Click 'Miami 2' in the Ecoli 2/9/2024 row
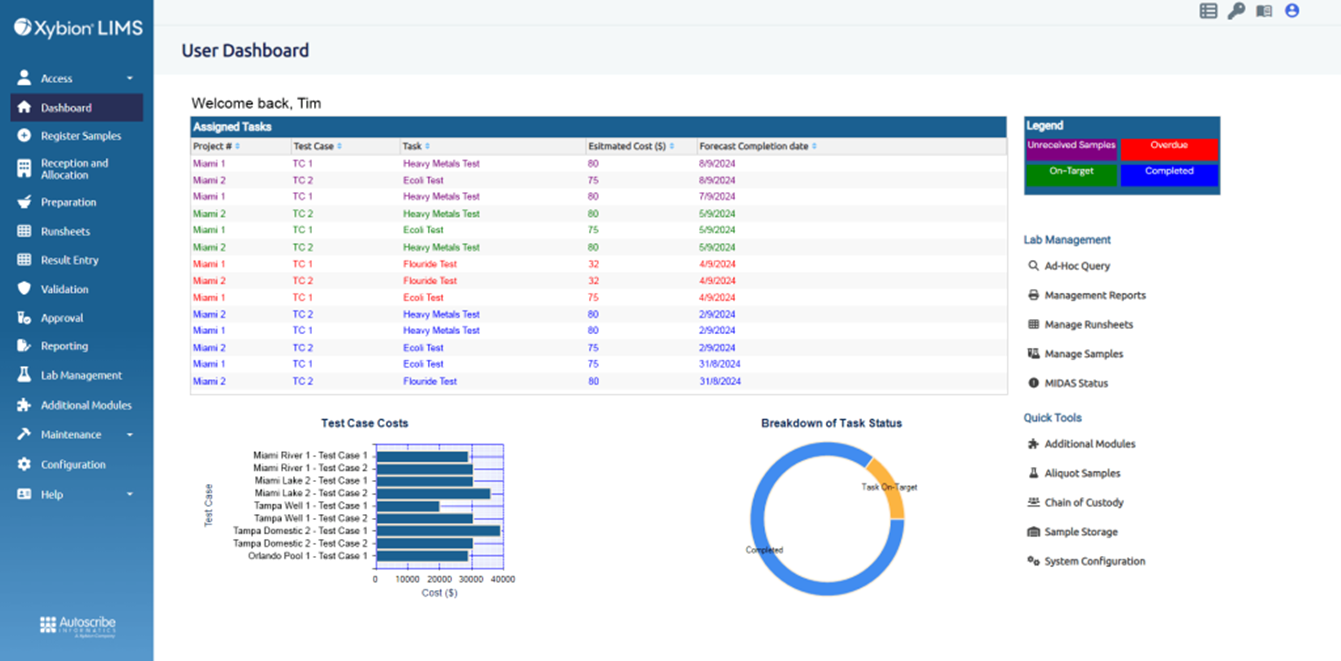Viewport: 1341px width, 661px height. point(209,348)
